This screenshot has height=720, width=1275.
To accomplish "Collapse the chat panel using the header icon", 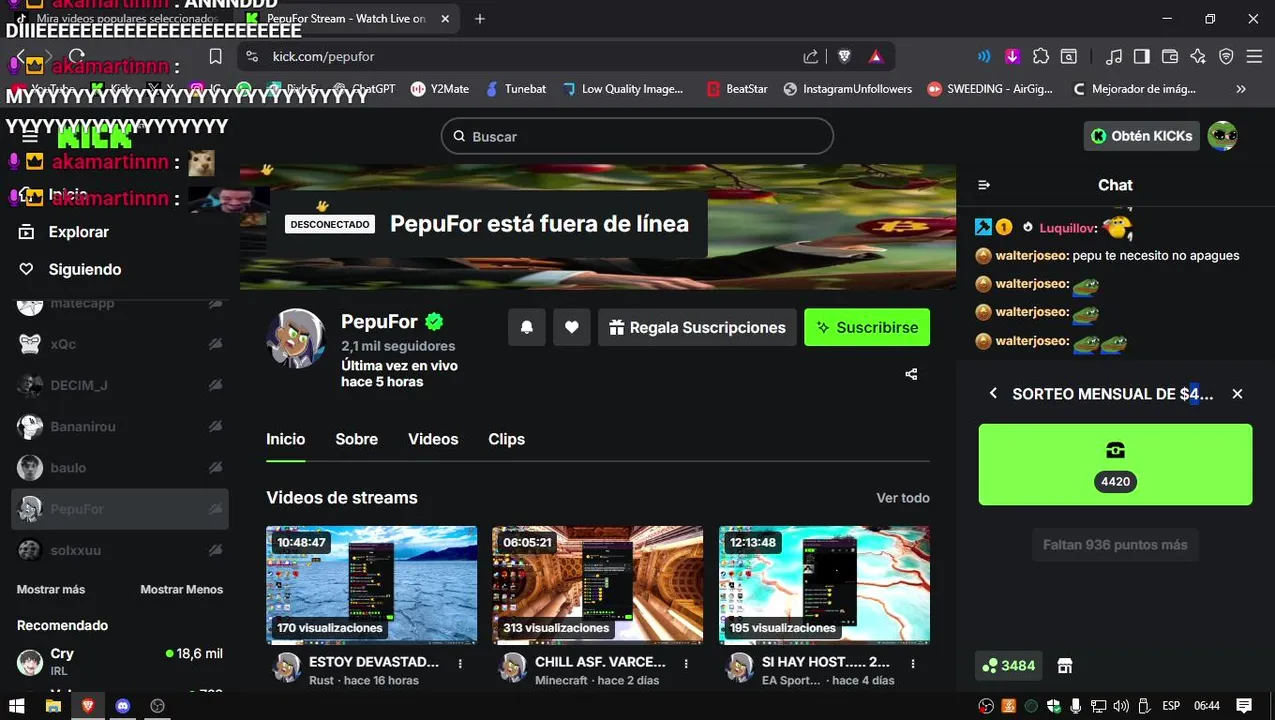I will (984, 185).
